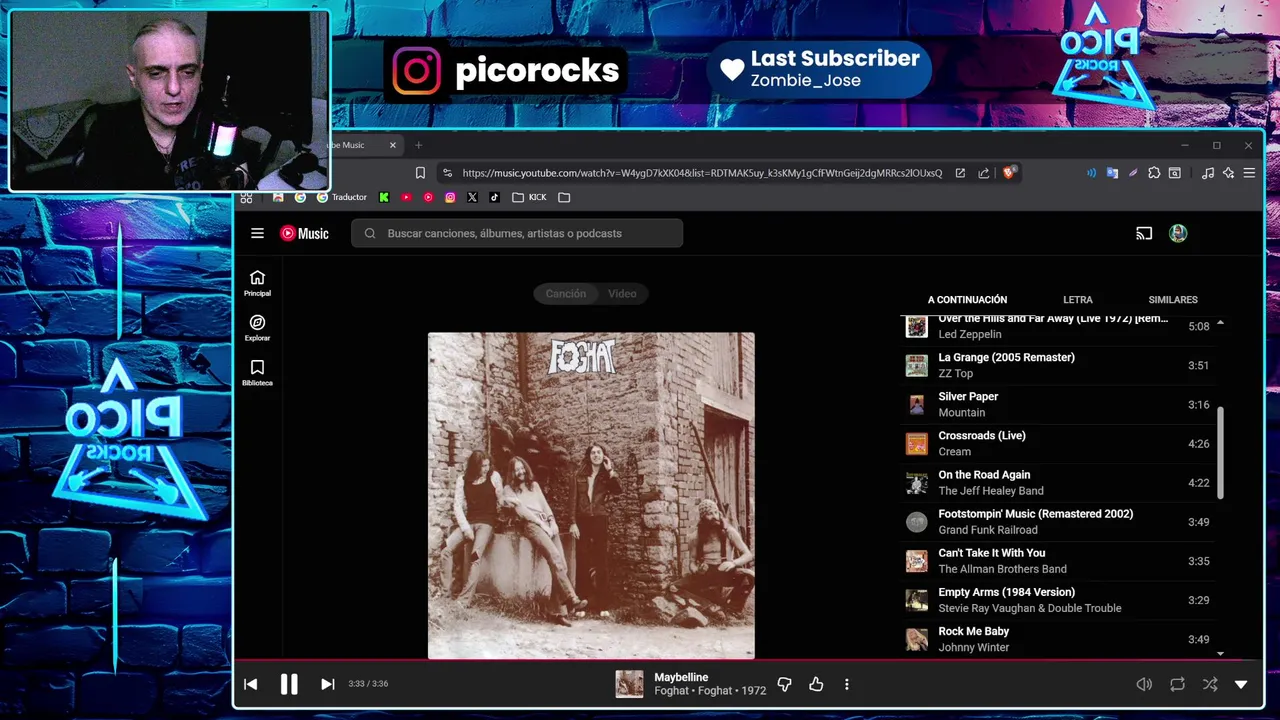Open the account avatar menu
Viewport: 1280px width, 720px height.
1178,233
